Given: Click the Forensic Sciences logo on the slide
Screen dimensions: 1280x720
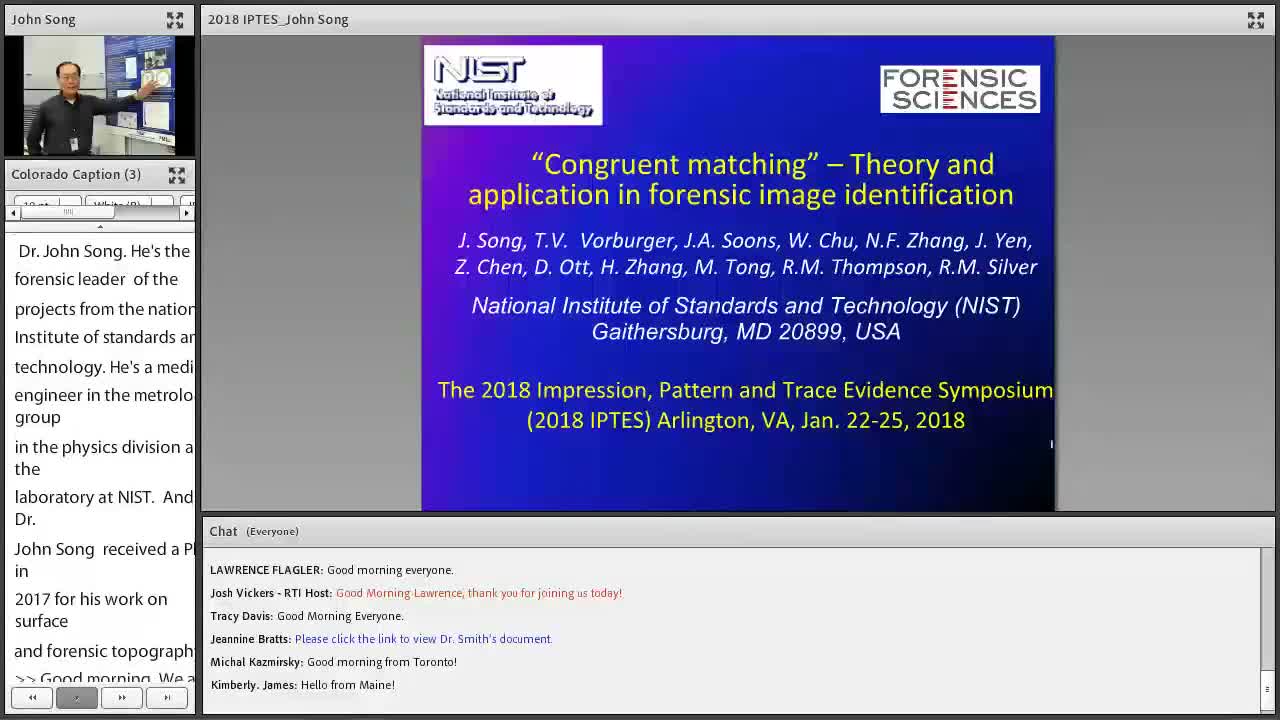Looking at the screenshot, I should click(x=960, y=89).
